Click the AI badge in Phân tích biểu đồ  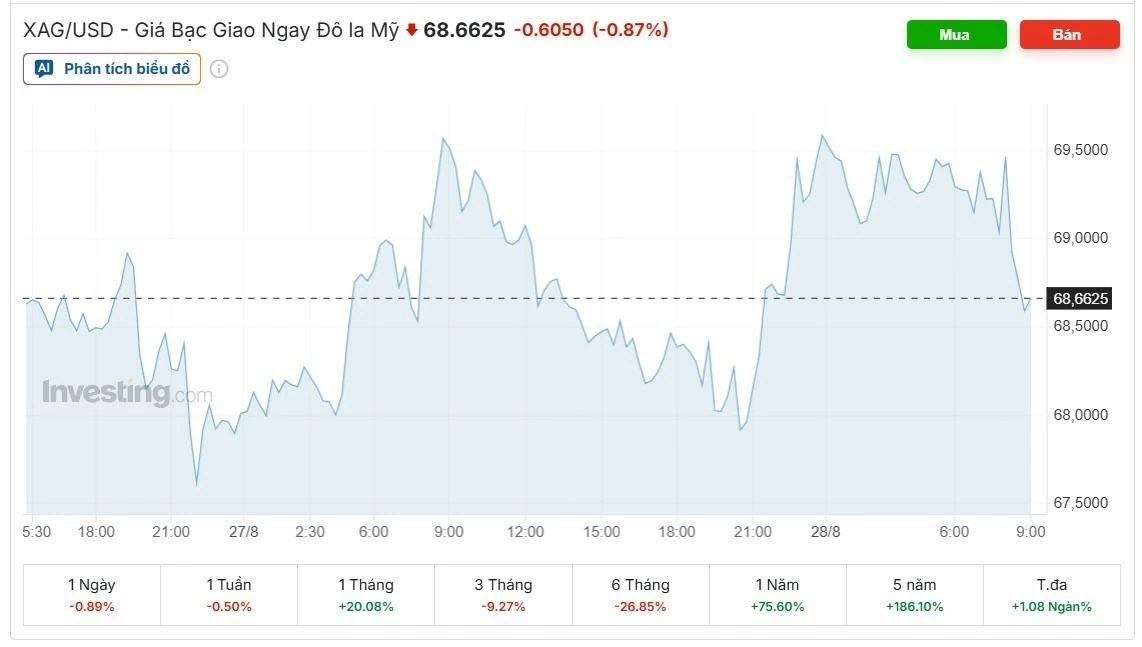point(44,68)
